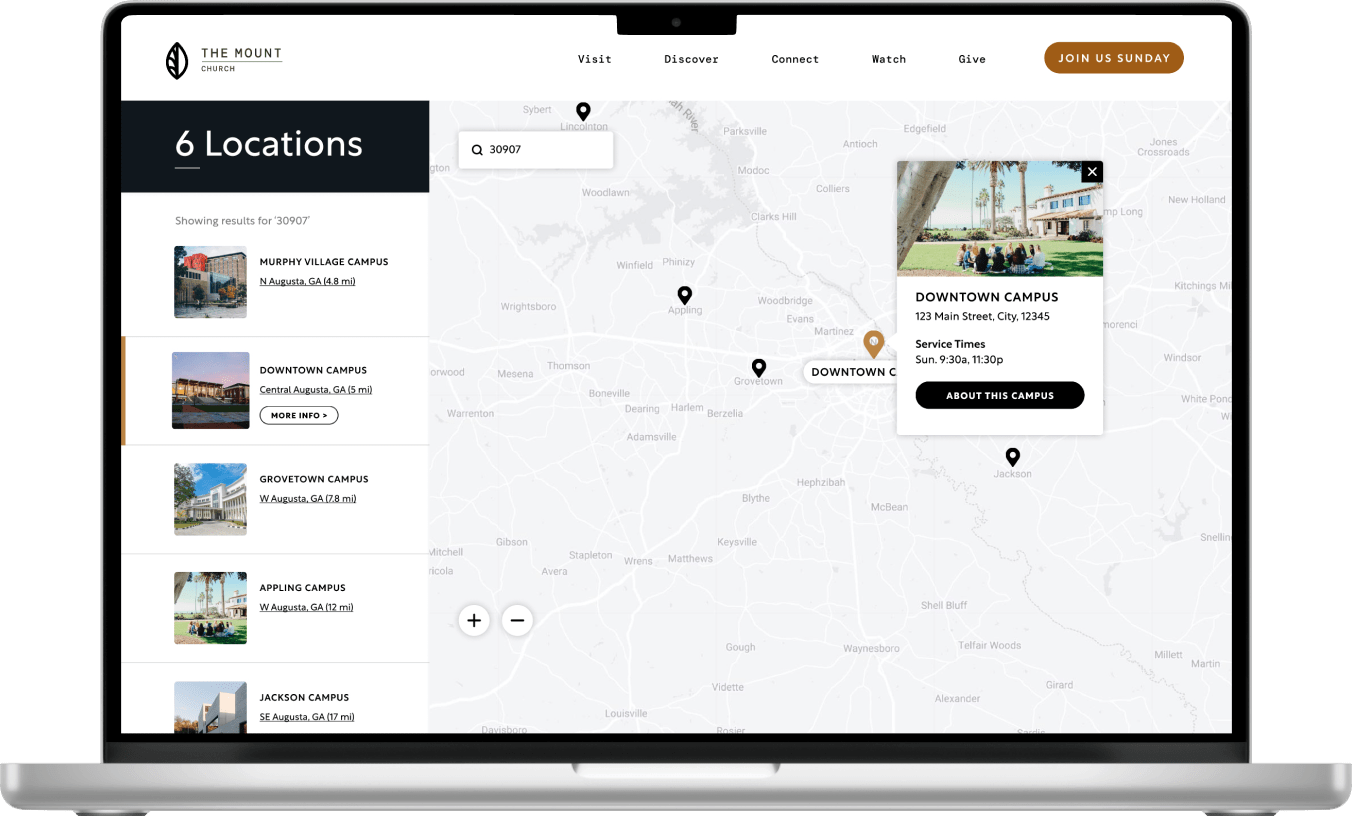
Task: Open Downtown Campus list thumbnail
Action: [x=210, y=390]
